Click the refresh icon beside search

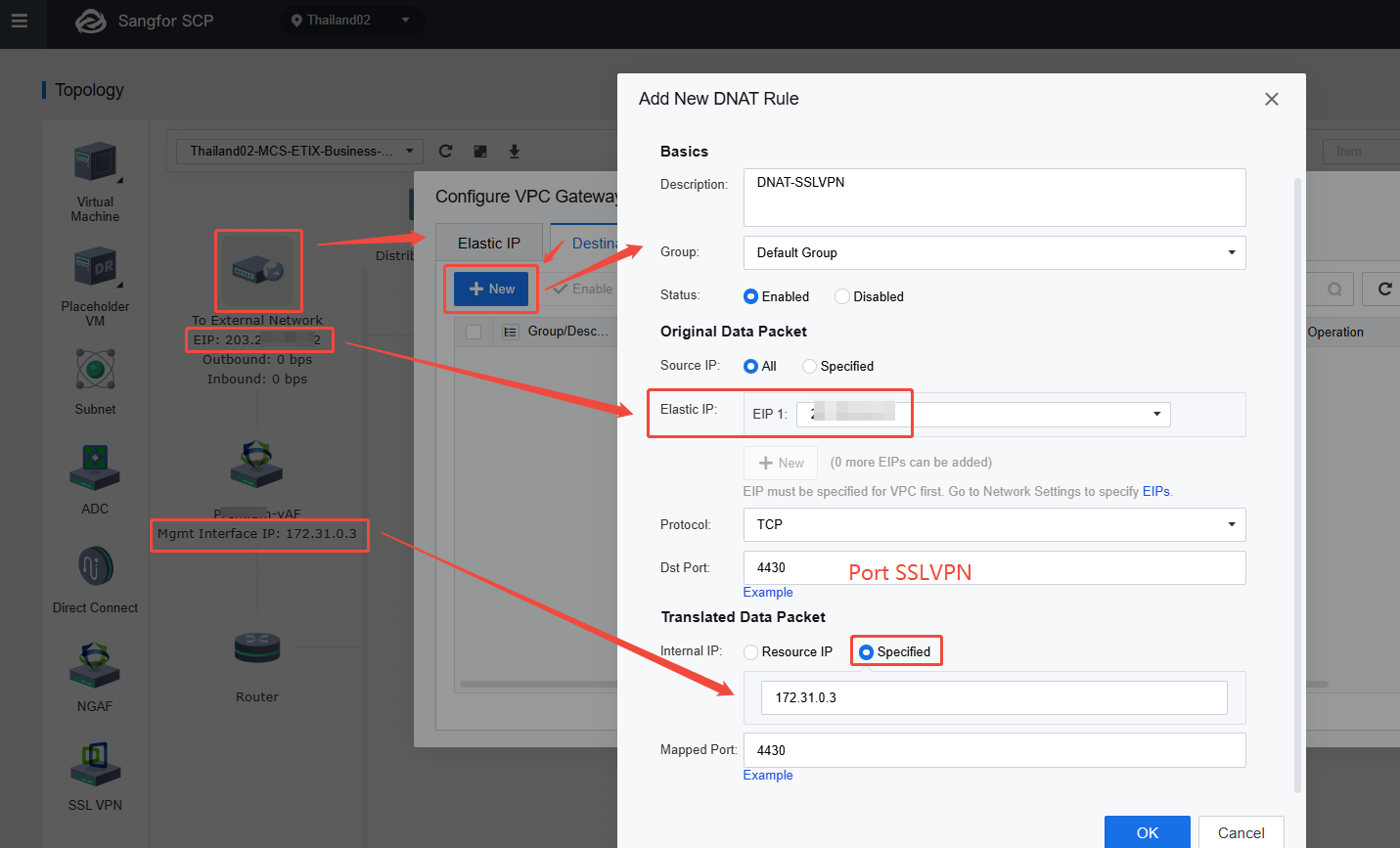[x=1384, y=289]
